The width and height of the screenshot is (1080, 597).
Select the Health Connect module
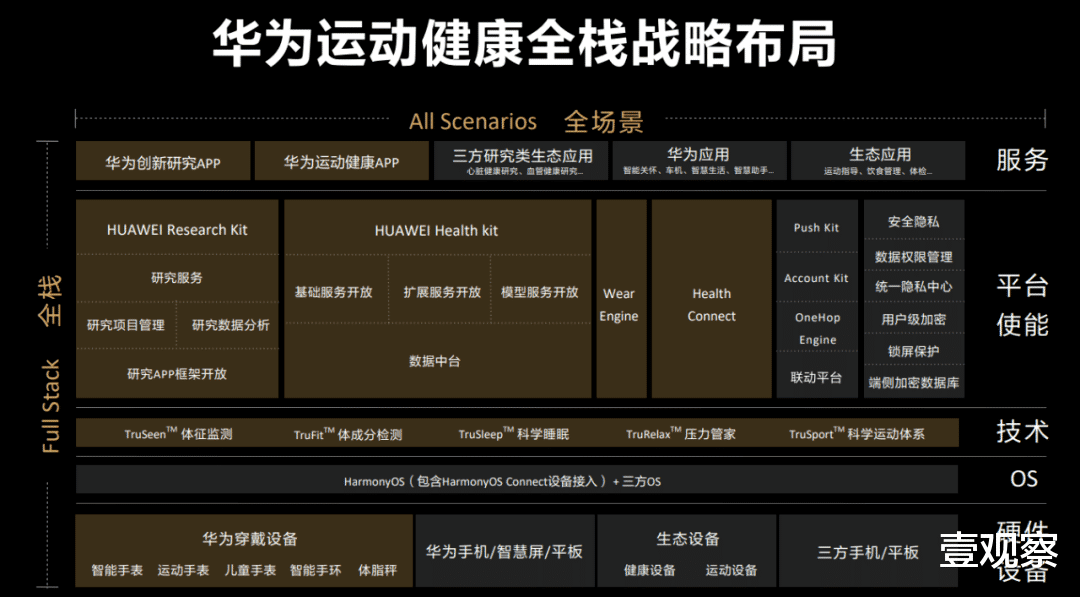710,305
